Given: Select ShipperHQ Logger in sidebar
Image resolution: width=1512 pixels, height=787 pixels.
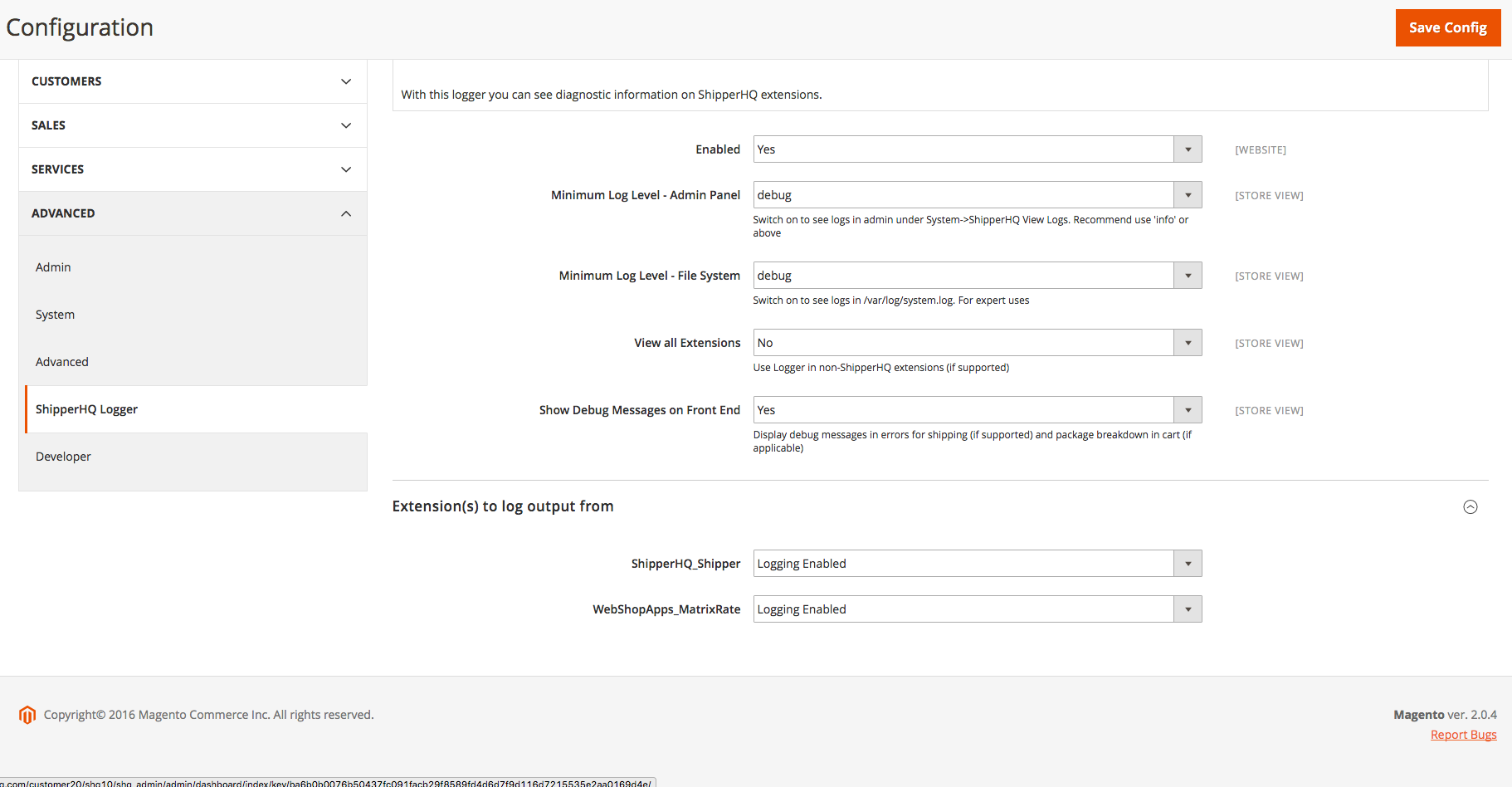Looking at the screenshot, I should pos(86,409).
